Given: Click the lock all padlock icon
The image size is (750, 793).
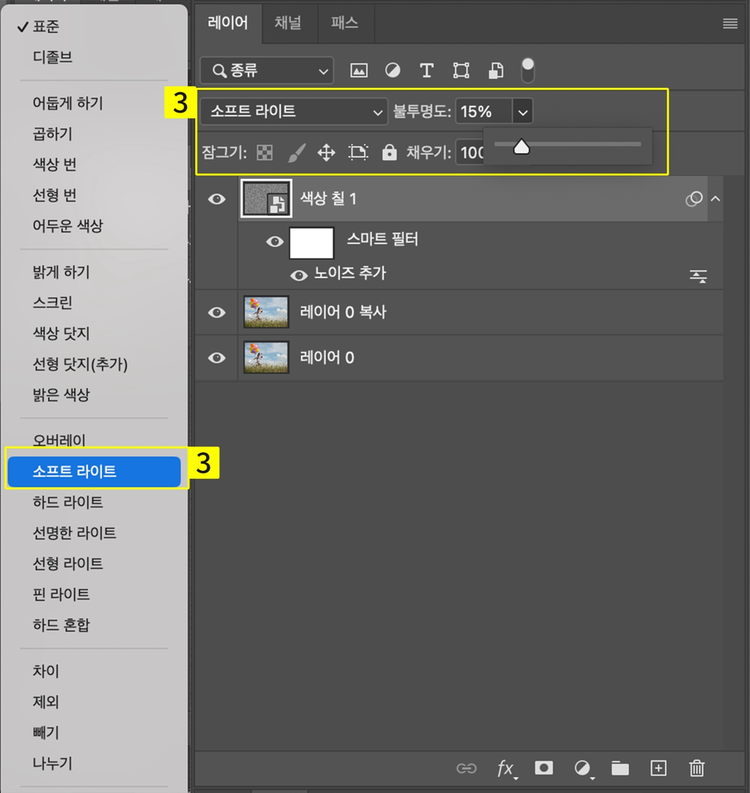Looking at the screenshot, I should point(389,152).
